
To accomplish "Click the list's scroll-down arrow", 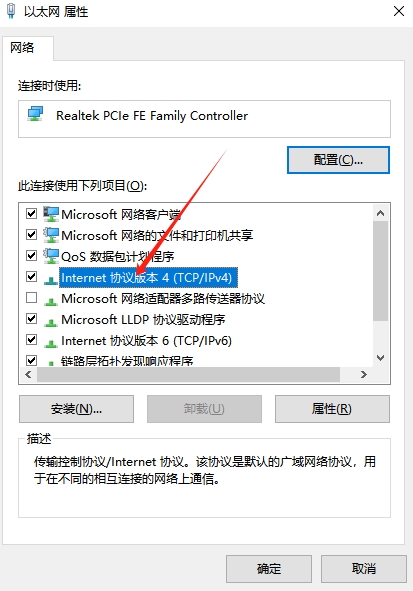I will point(381,358).
